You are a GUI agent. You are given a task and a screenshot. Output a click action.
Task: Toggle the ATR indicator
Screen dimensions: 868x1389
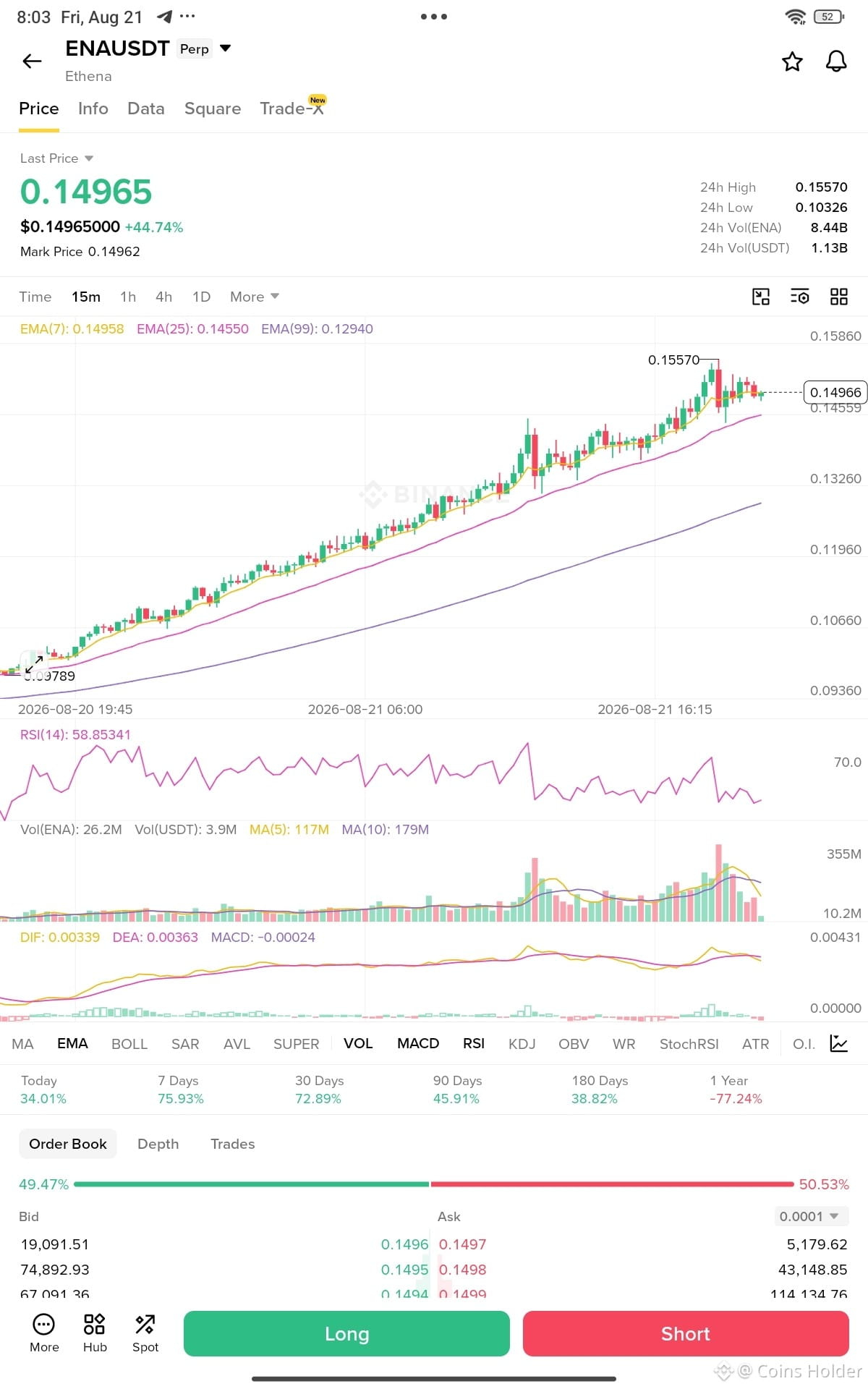click(756, 1044)
